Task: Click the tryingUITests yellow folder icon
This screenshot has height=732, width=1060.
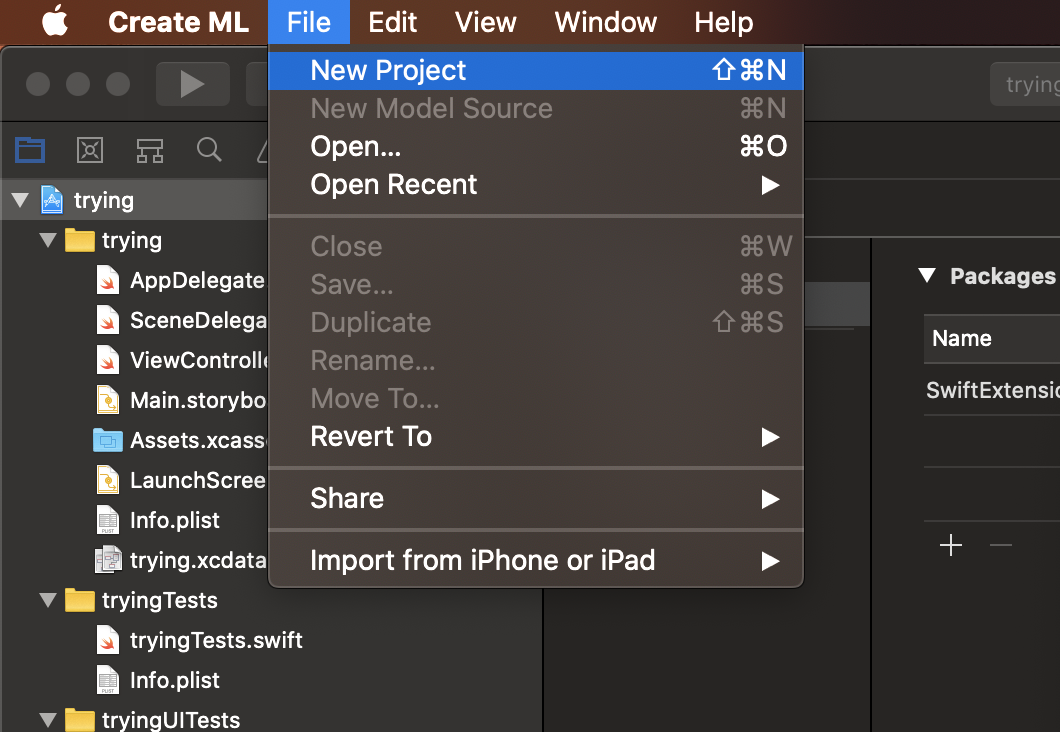Action: coord(80,719)
